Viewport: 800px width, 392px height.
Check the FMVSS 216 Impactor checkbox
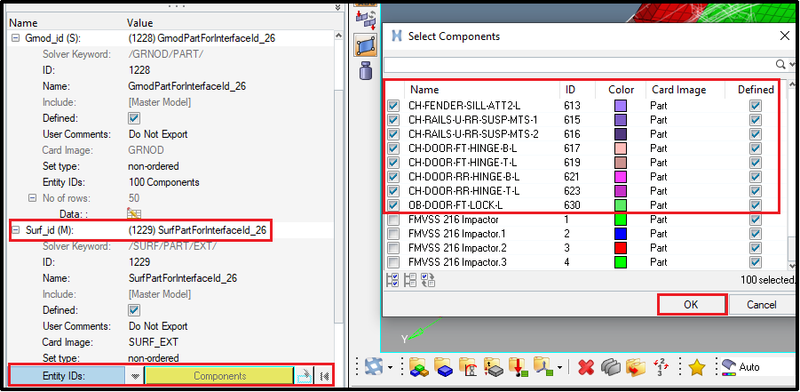click(x=393, y=220)
